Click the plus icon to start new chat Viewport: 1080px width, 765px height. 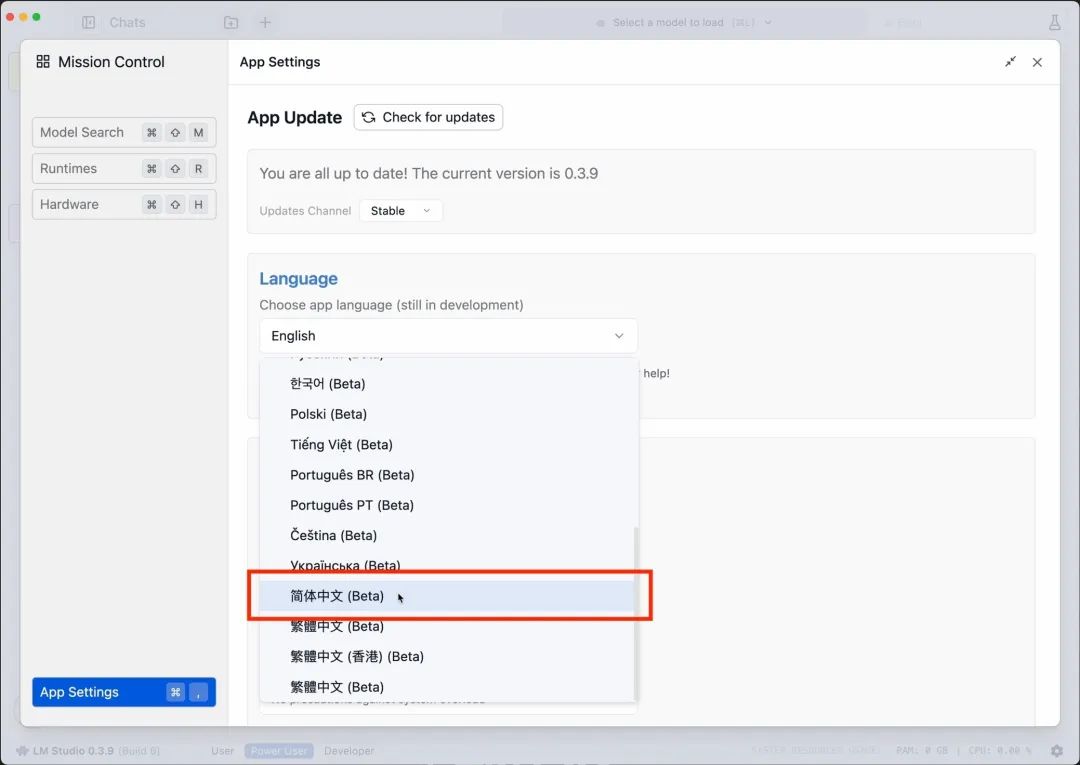(x=265, y=22)
